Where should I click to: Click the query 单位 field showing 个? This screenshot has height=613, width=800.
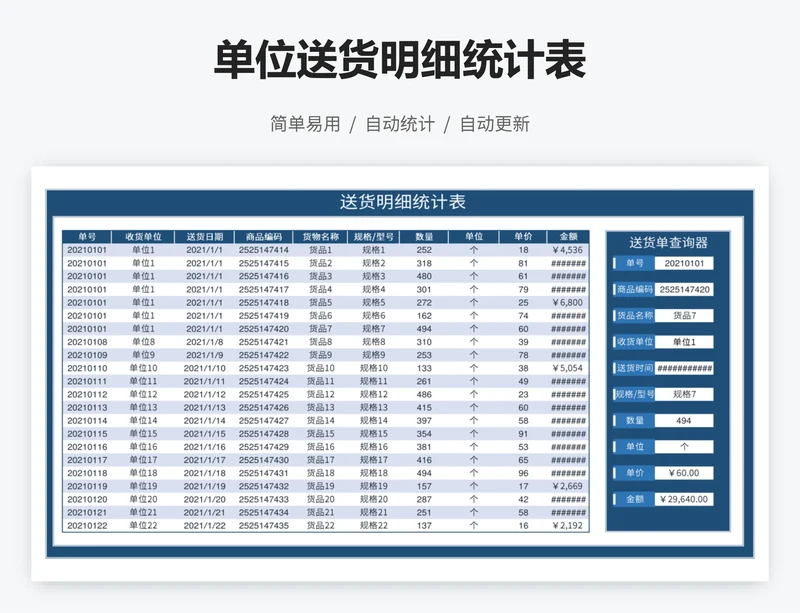(x=684, y=447)
